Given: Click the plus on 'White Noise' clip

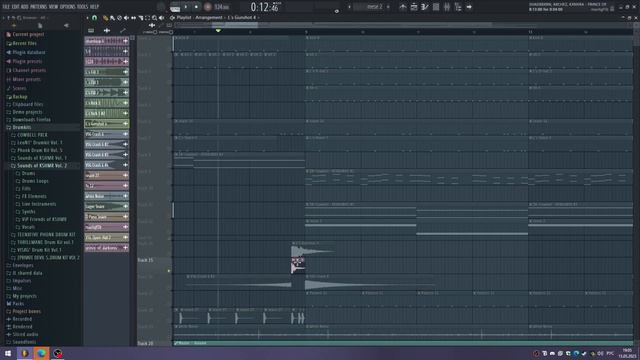Looking at the screenshot, I should coord(125,196).
